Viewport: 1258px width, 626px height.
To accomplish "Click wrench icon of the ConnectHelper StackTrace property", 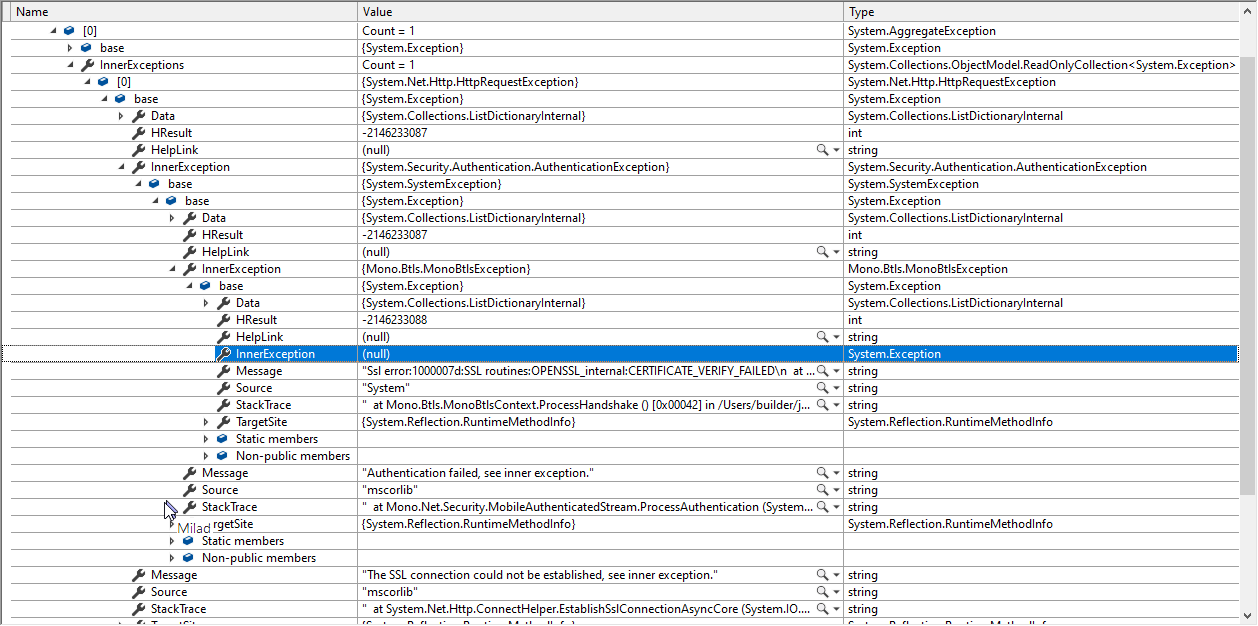I will pyautogui.click(x=138, y=609).
